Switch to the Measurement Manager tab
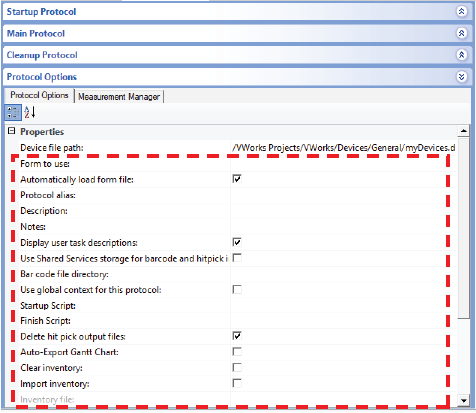Image resolution: width=476 pixels, height=413 pixels. point(119,97)
